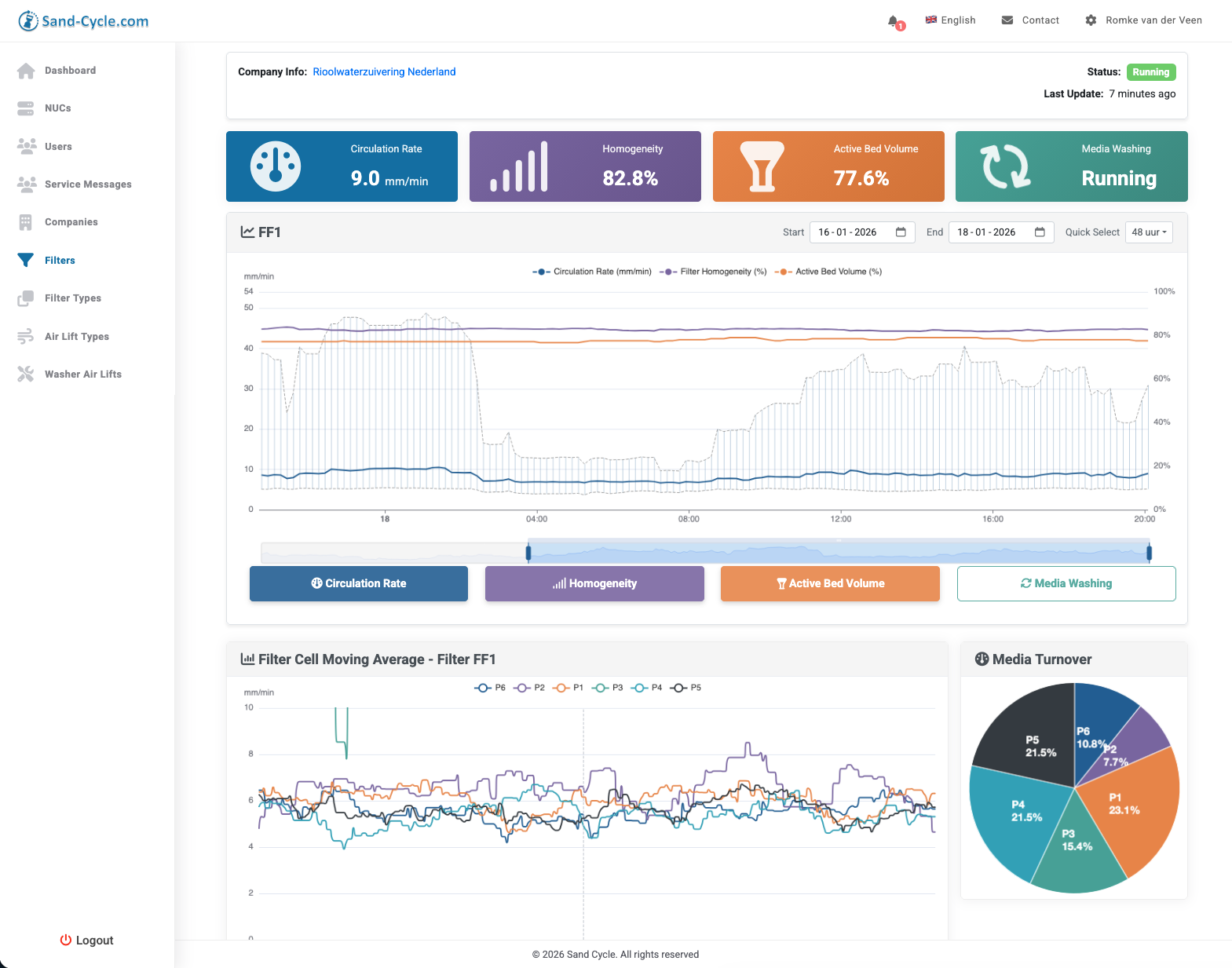Open calendar picker in Start date field
This screenshot has height=968, width=1232.
pos(901,232)
